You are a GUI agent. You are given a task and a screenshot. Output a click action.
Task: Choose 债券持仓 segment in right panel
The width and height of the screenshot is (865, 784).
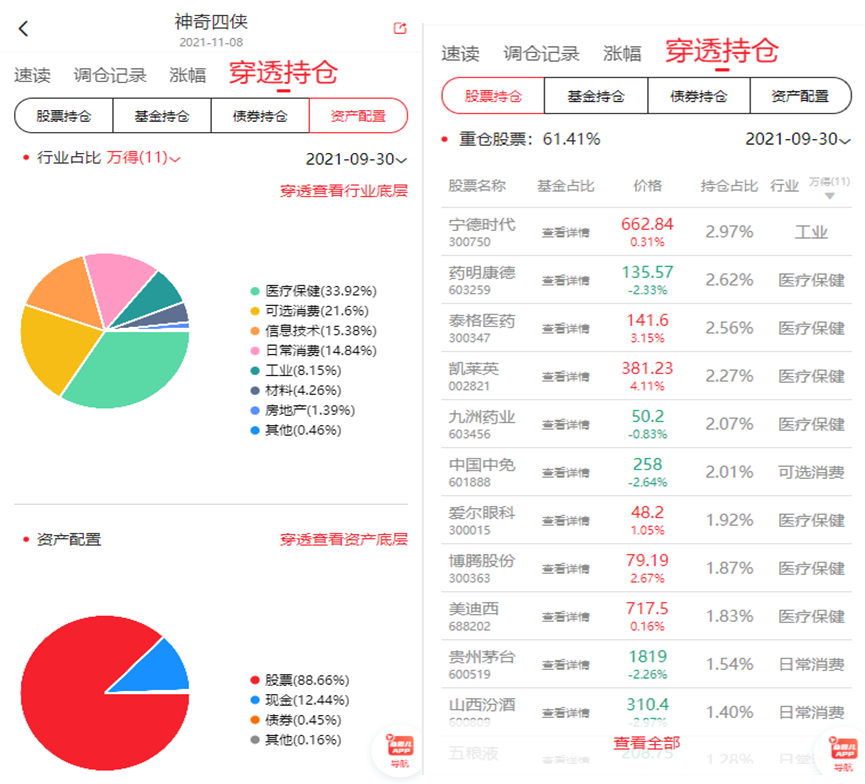pos(698,96)
